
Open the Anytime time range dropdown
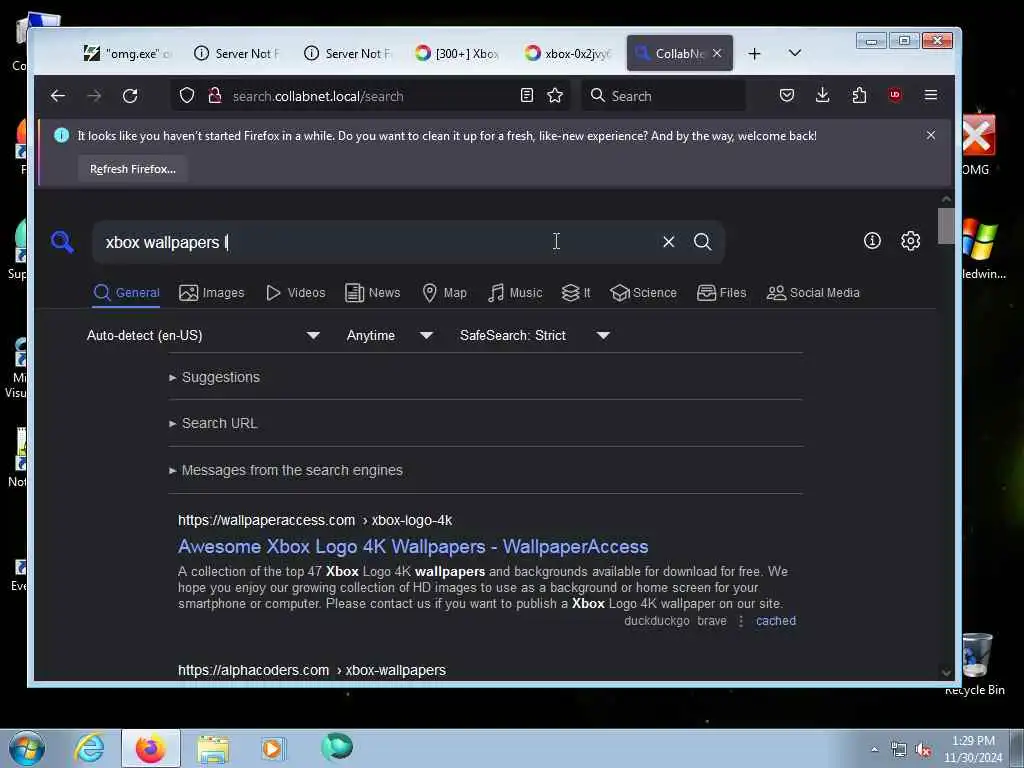coord(389,335)
